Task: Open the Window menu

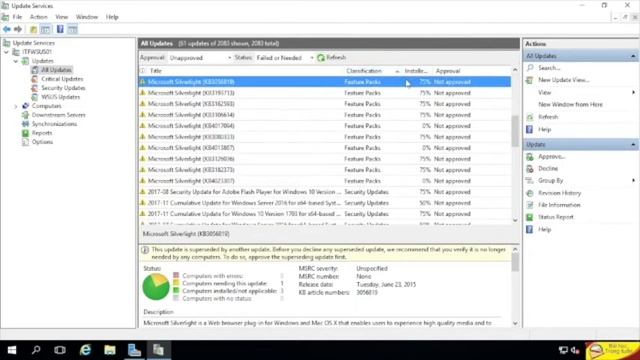Action: click(87, 17)
